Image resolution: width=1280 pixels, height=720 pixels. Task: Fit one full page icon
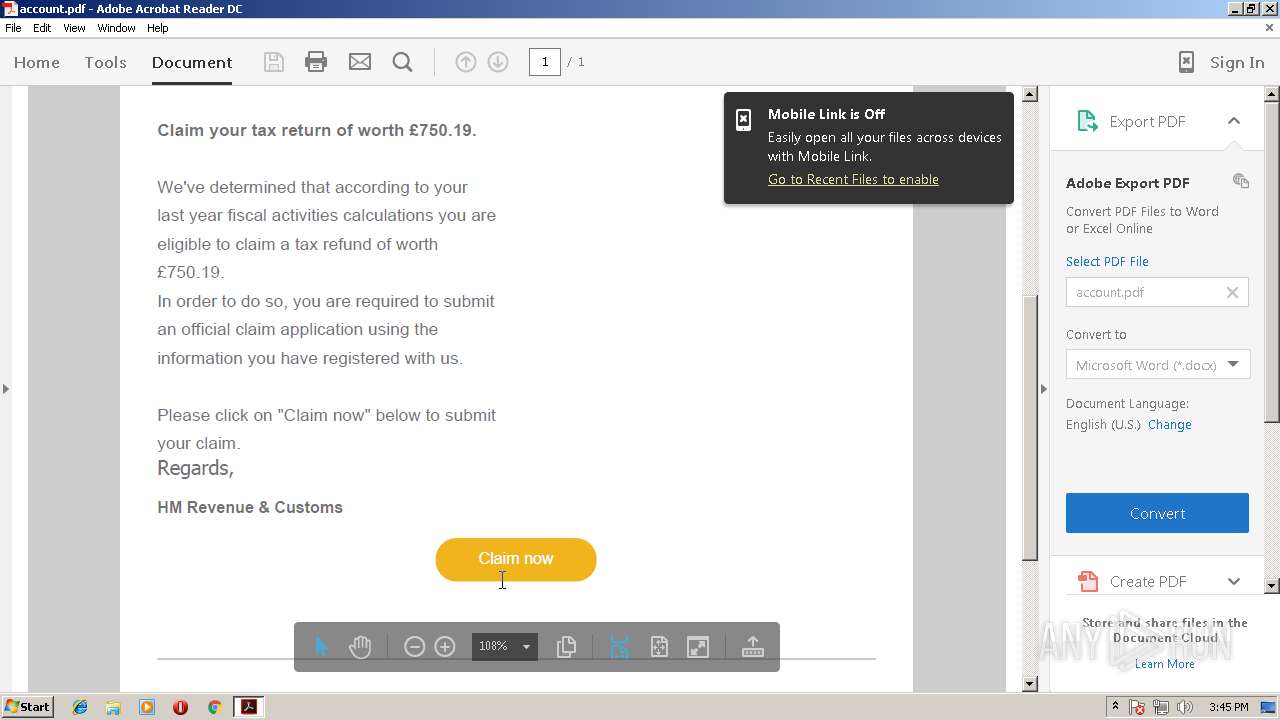pos(659,647)
